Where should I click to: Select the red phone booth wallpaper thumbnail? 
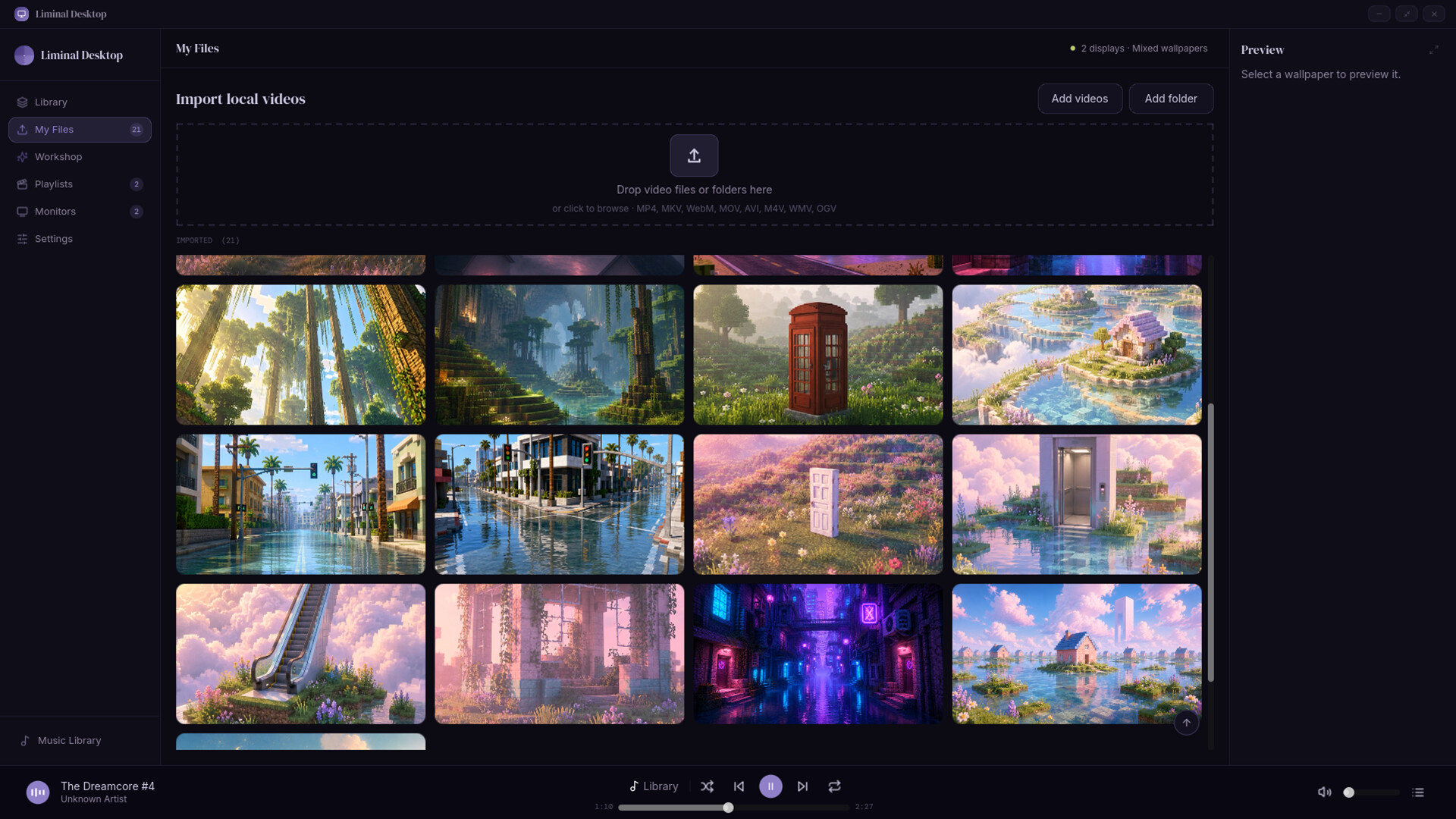pos(817,355)
